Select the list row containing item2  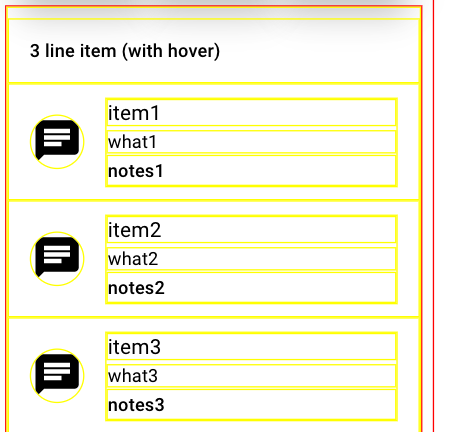tap(213, 259)
